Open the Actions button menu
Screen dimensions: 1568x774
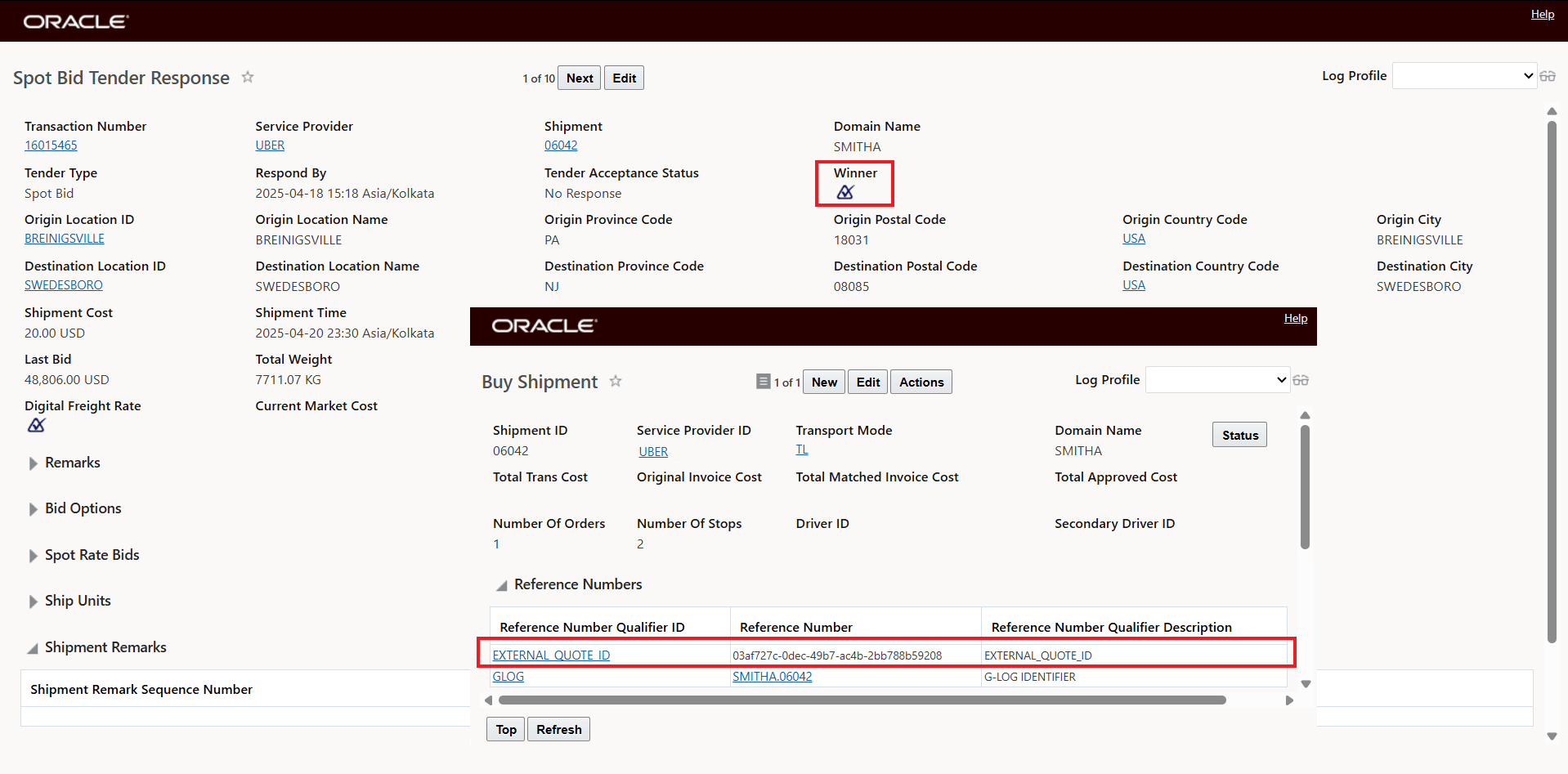tap(921, 382)
